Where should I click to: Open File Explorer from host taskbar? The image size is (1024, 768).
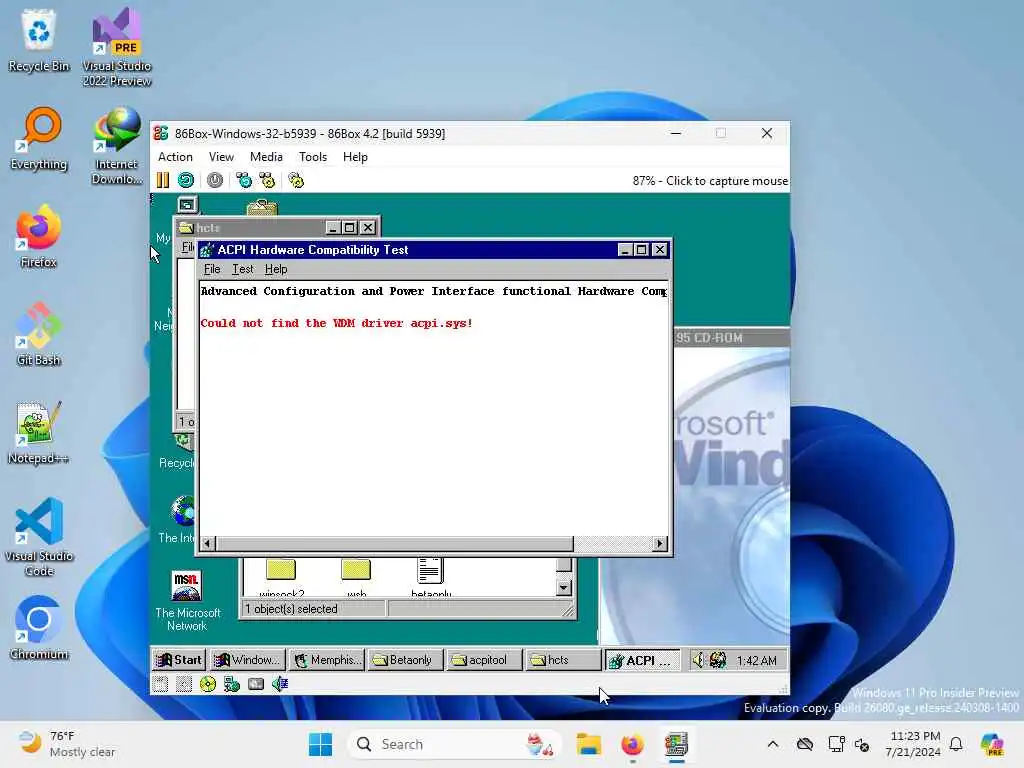[x=588, y=744]
